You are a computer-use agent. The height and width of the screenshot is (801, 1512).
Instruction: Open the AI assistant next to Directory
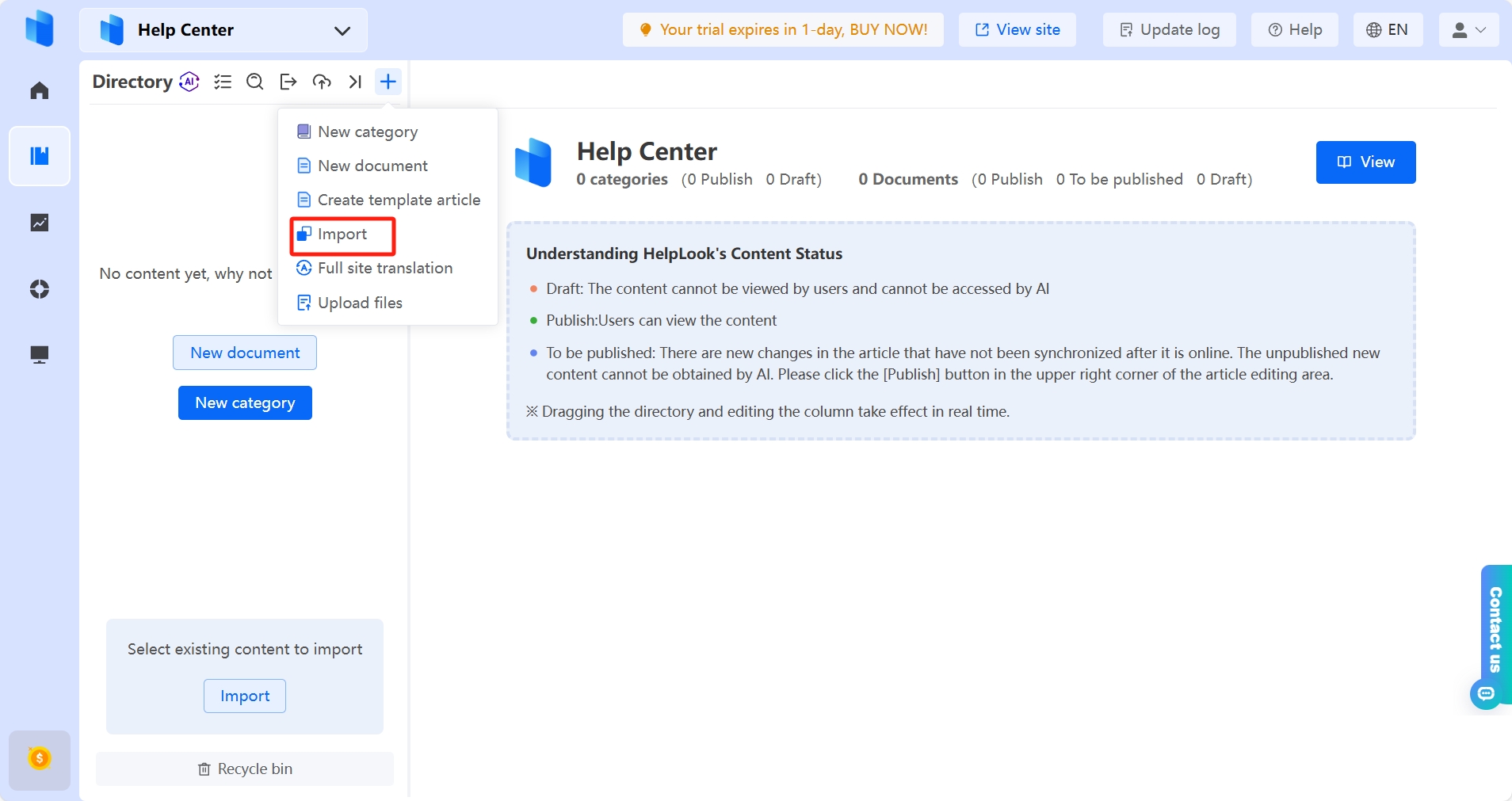click(x=189, y=82)
